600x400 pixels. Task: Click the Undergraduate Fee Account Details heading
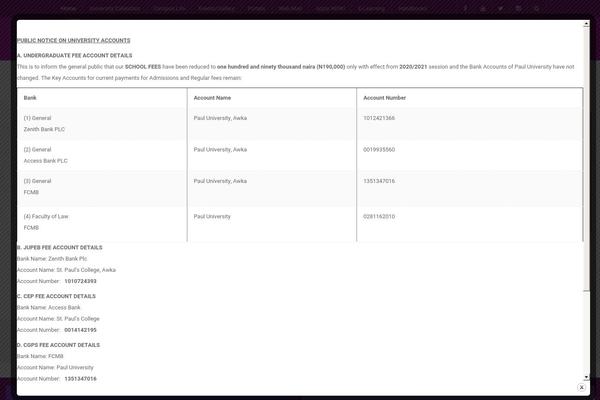tap(75, 56)
